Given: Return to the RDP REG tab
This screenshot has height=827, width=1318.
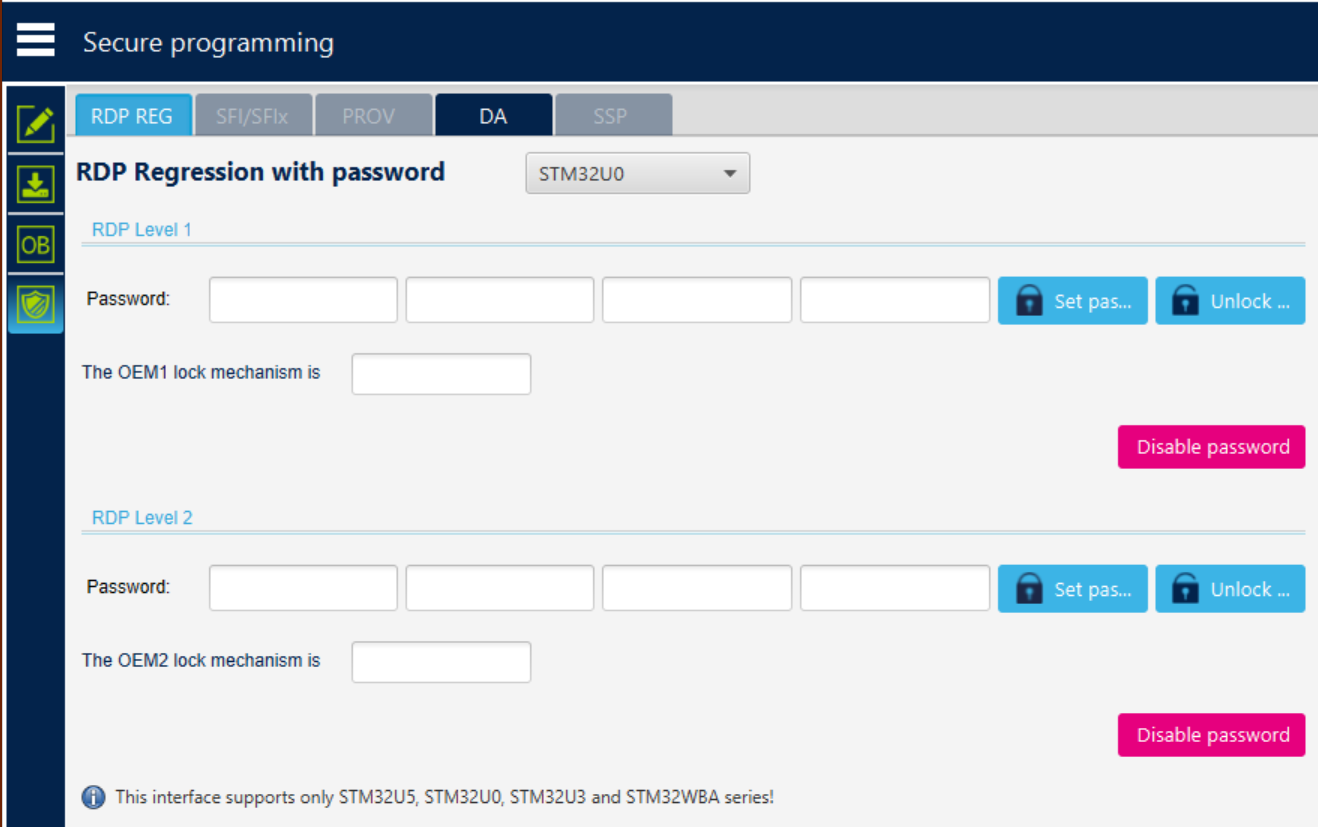Looking at the screenshot, I should tap(133, 114).
